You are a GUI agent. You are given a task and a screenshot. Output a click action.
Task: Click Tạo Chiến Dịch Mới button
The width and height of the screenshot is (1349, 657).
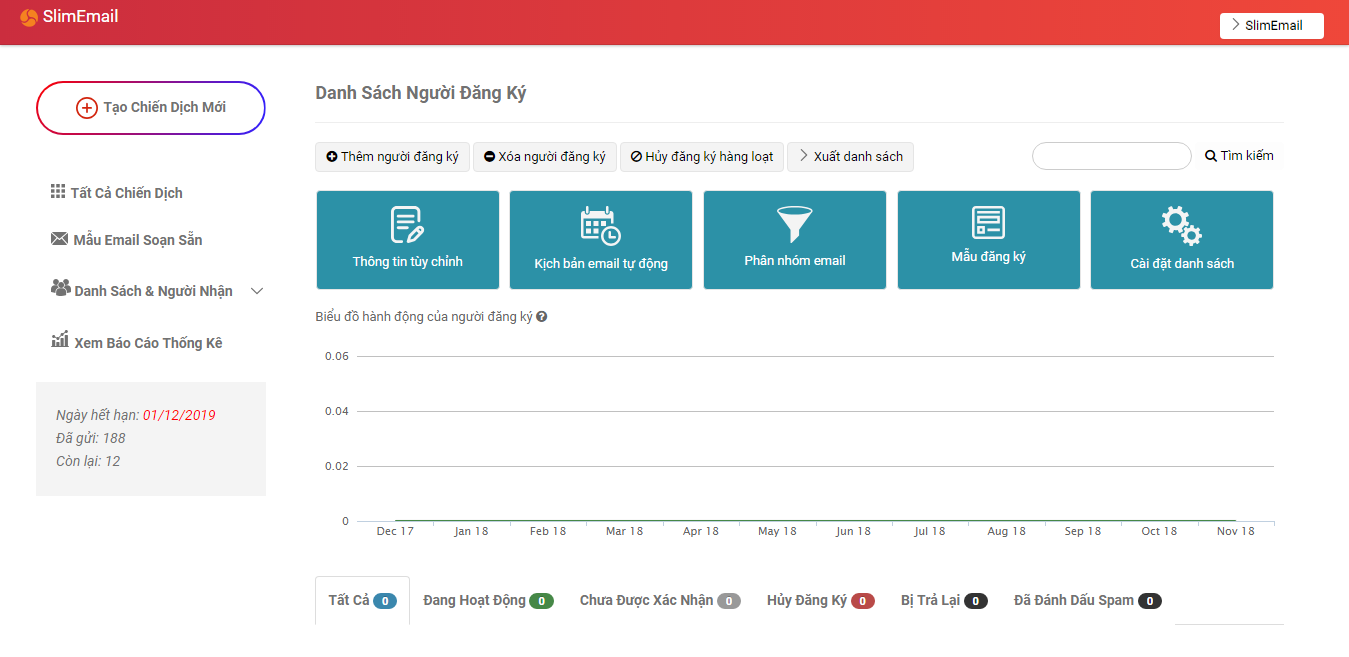(151, 108)
